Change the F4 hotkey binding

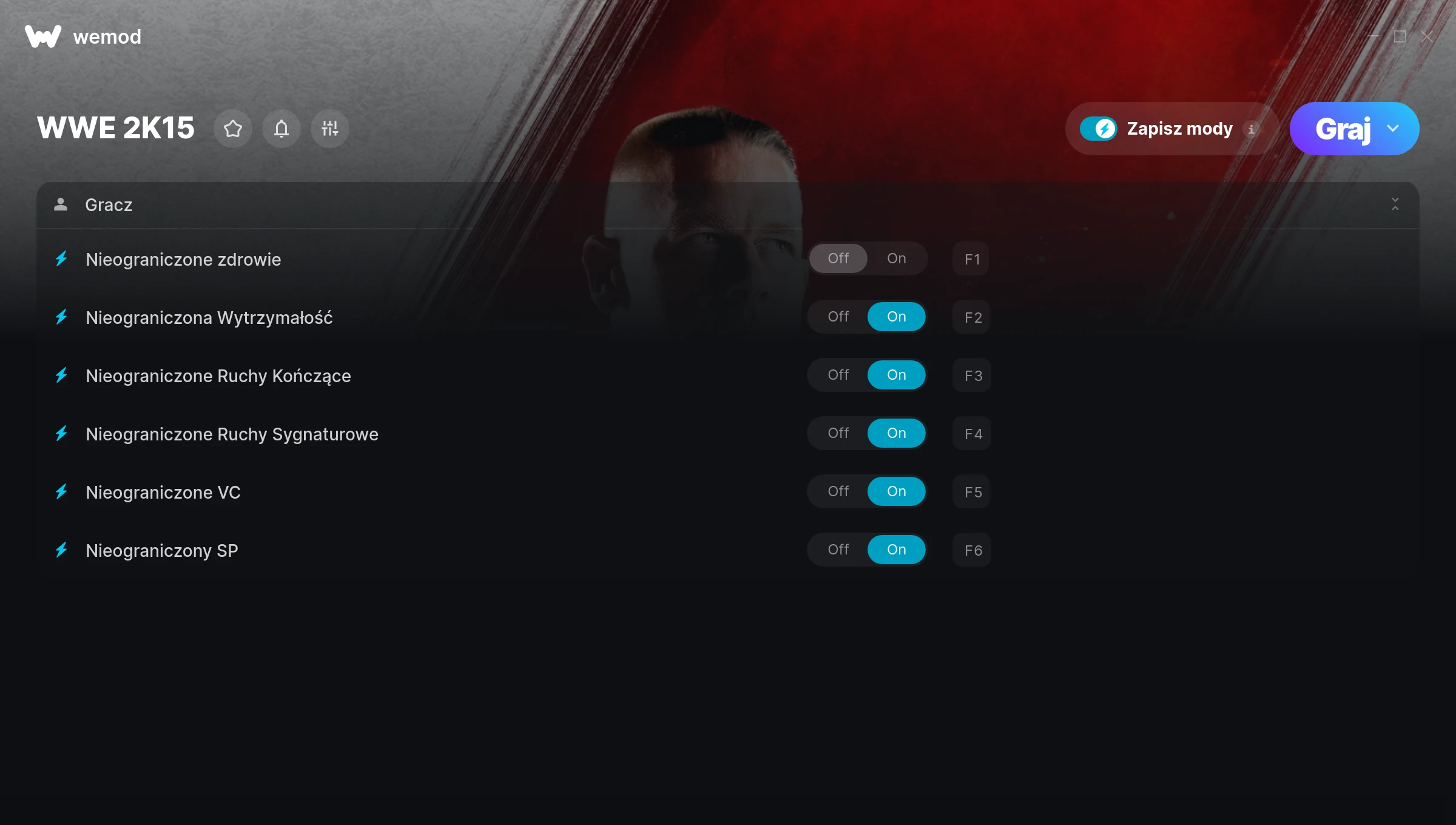[x=972, y=434]
